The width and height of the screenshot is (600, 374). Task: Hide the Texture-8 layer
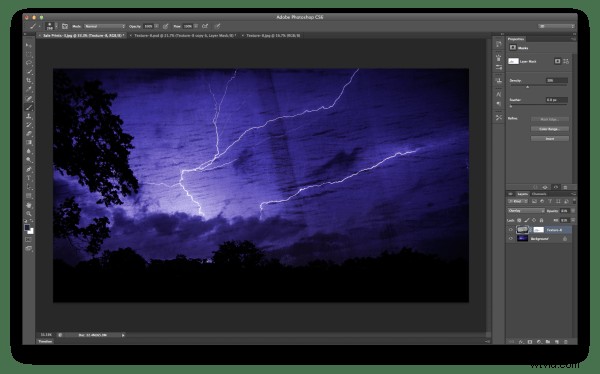pos(511,230)
